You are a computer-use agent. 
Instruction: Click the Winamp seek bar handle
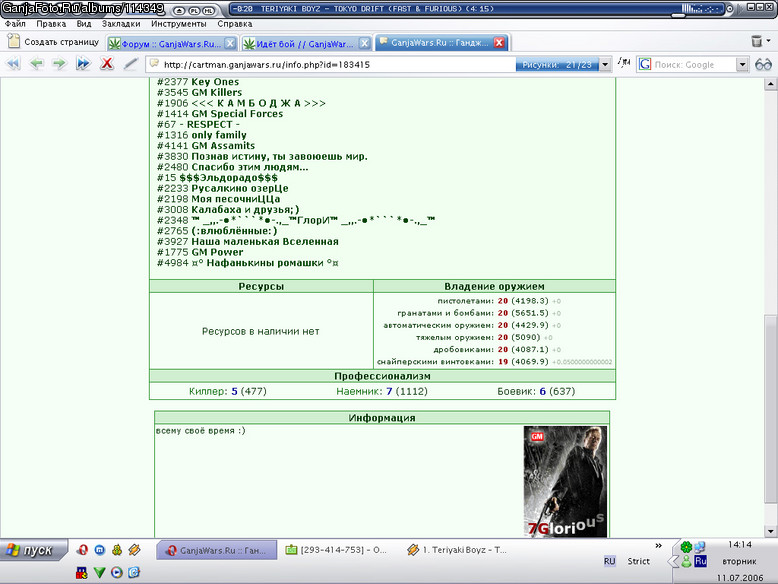[x=678, y=15]
